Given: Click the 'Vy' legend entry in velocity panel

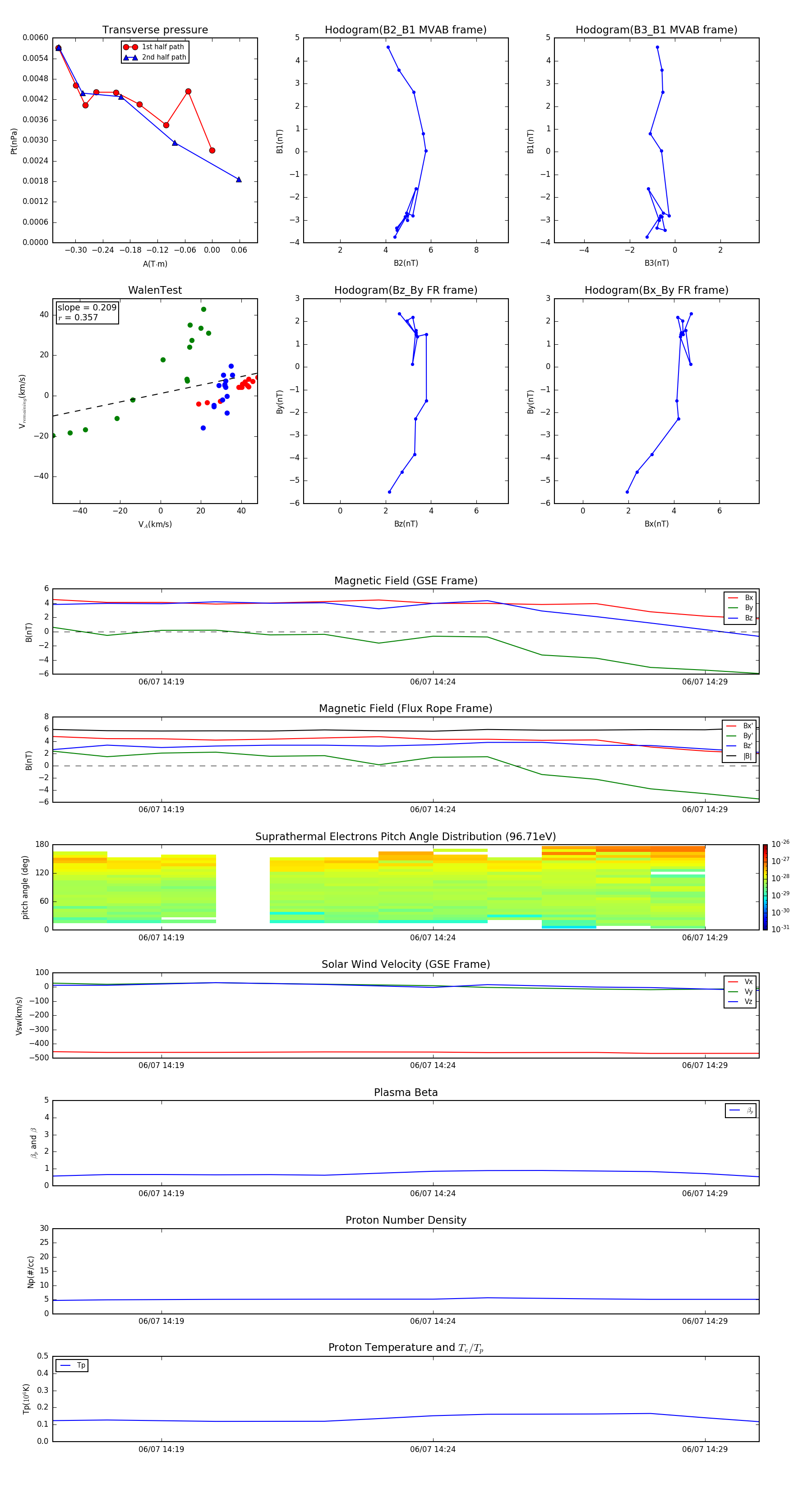Looking at the screenshot, I should point(740,991).
